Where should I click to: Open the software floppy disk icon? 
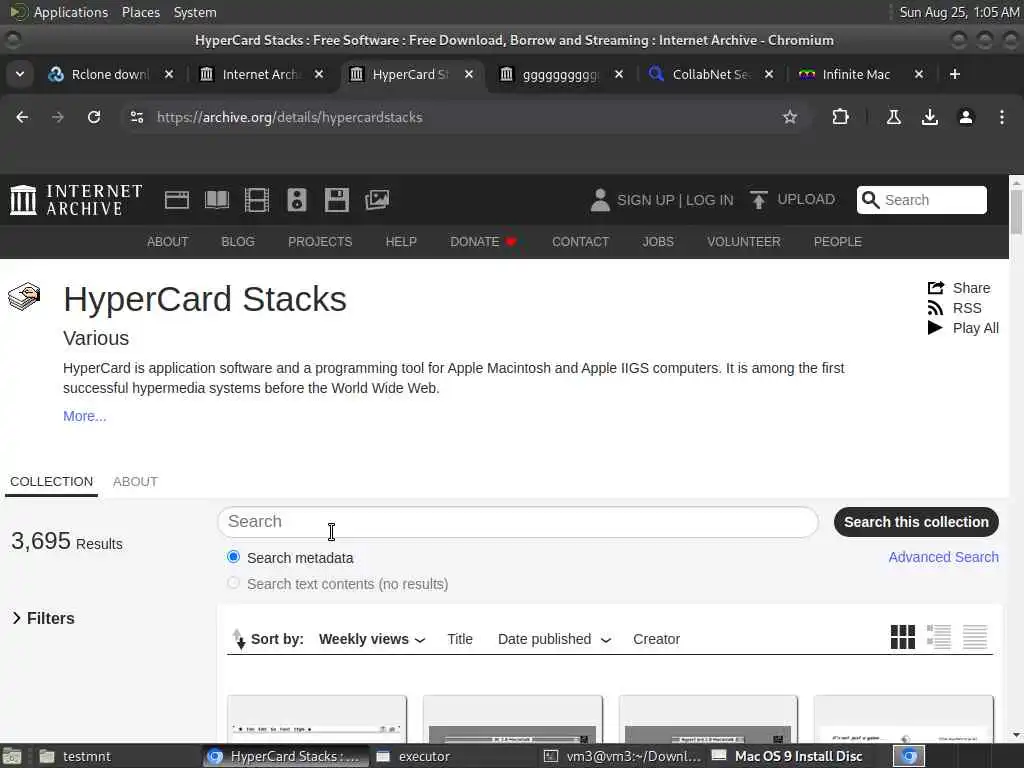click(336, 200)
